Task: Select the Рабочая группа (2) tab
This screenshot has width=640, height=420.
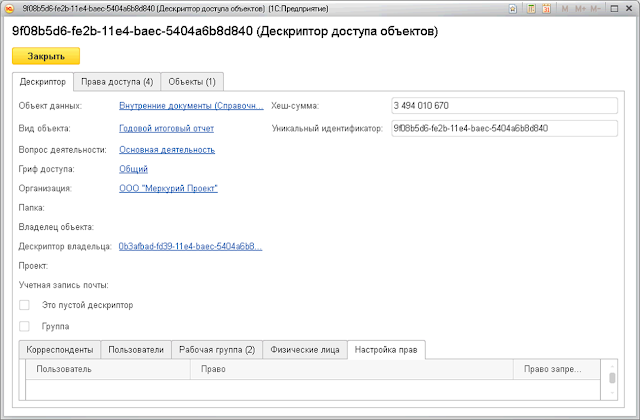Action: click(x=217, y=350)
